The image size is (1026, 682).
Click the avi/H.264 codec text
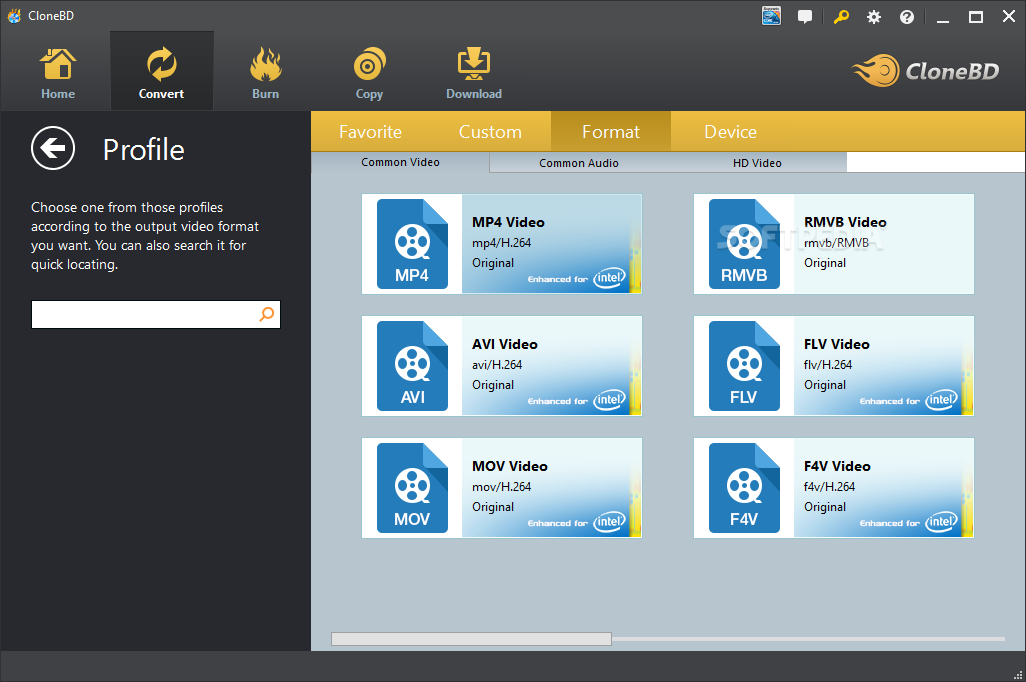[x=497, y=365]
